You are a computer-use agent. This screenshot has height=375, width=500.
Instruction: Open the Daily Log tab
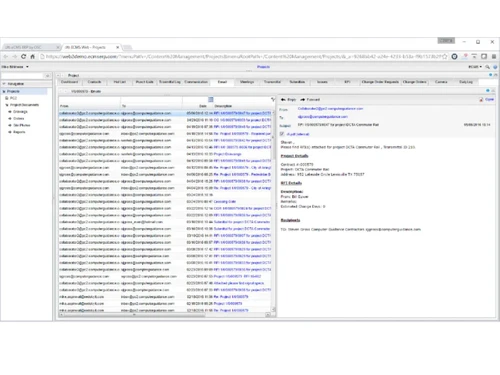click(466, 82)
